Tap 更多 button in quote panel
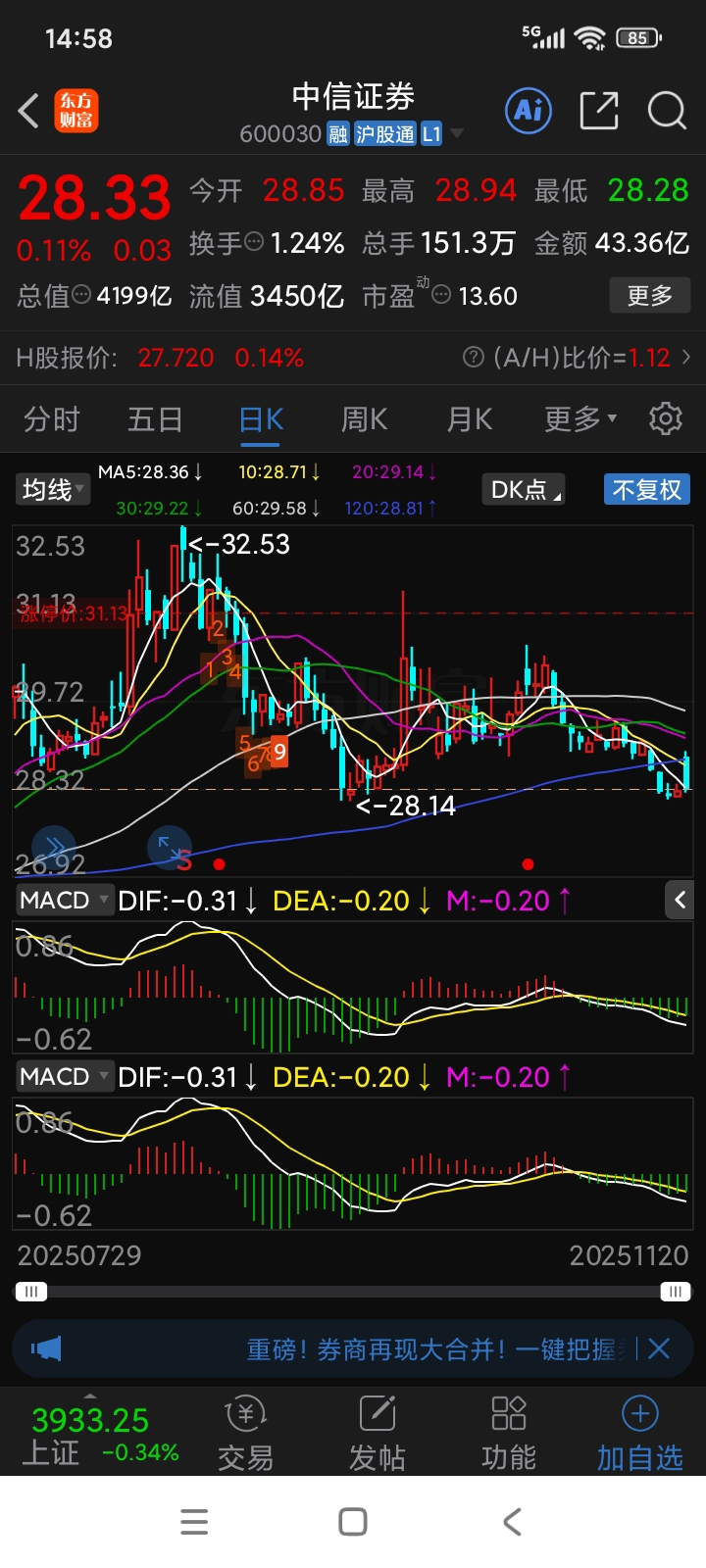Screen dimensions: 706x1568 [649, 295]
